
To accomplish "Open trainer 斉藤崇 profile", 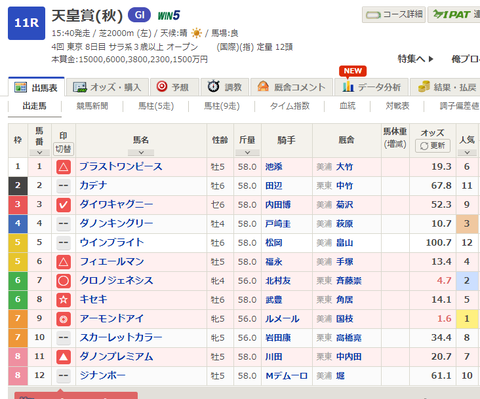I will [x=349, y=281].
